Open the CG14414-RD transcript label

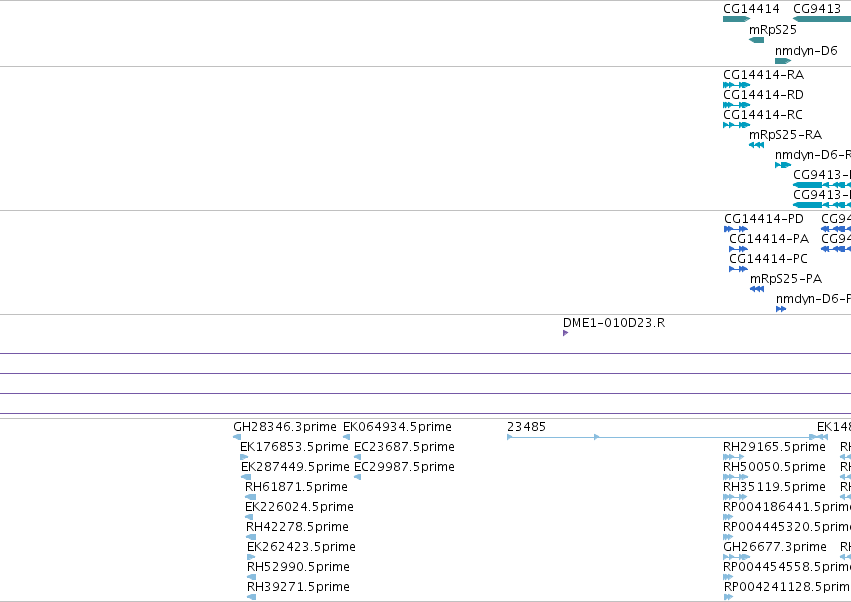[763, 95]
